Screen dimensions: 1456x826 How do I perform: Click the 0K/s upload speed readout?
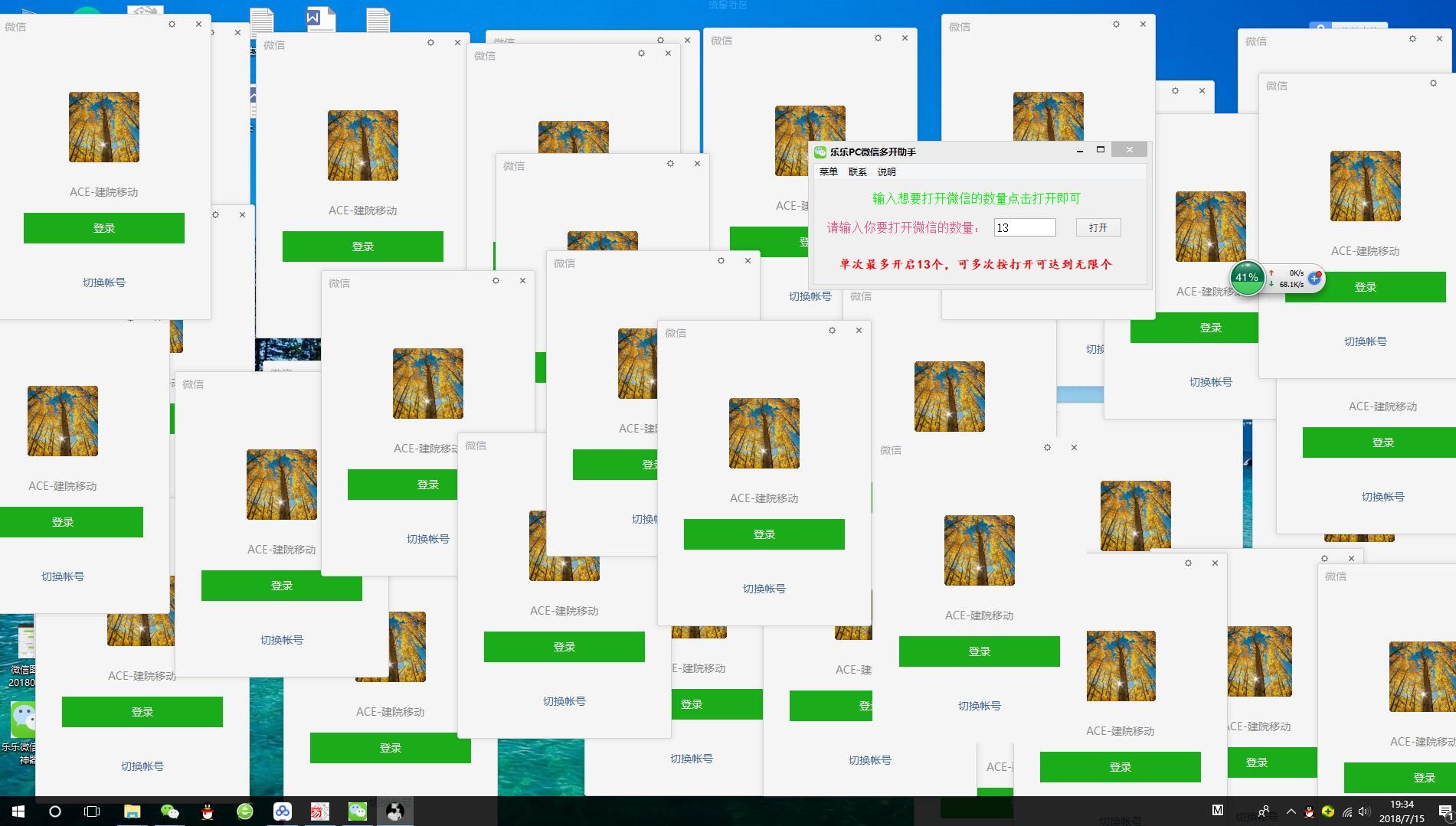pos(1296,273)
